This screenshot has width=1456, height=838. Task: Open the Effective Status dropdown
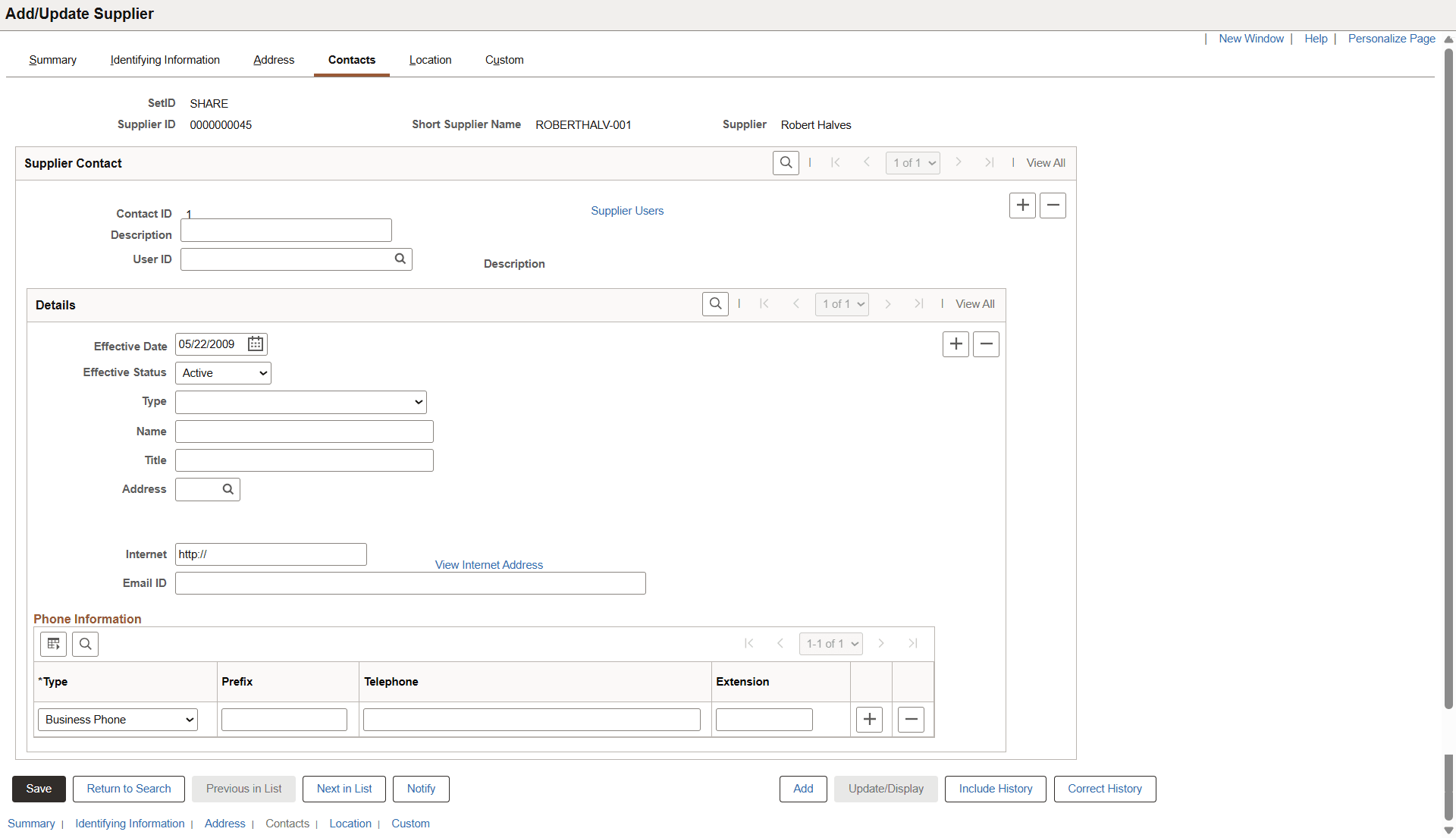tap(222, 372)
